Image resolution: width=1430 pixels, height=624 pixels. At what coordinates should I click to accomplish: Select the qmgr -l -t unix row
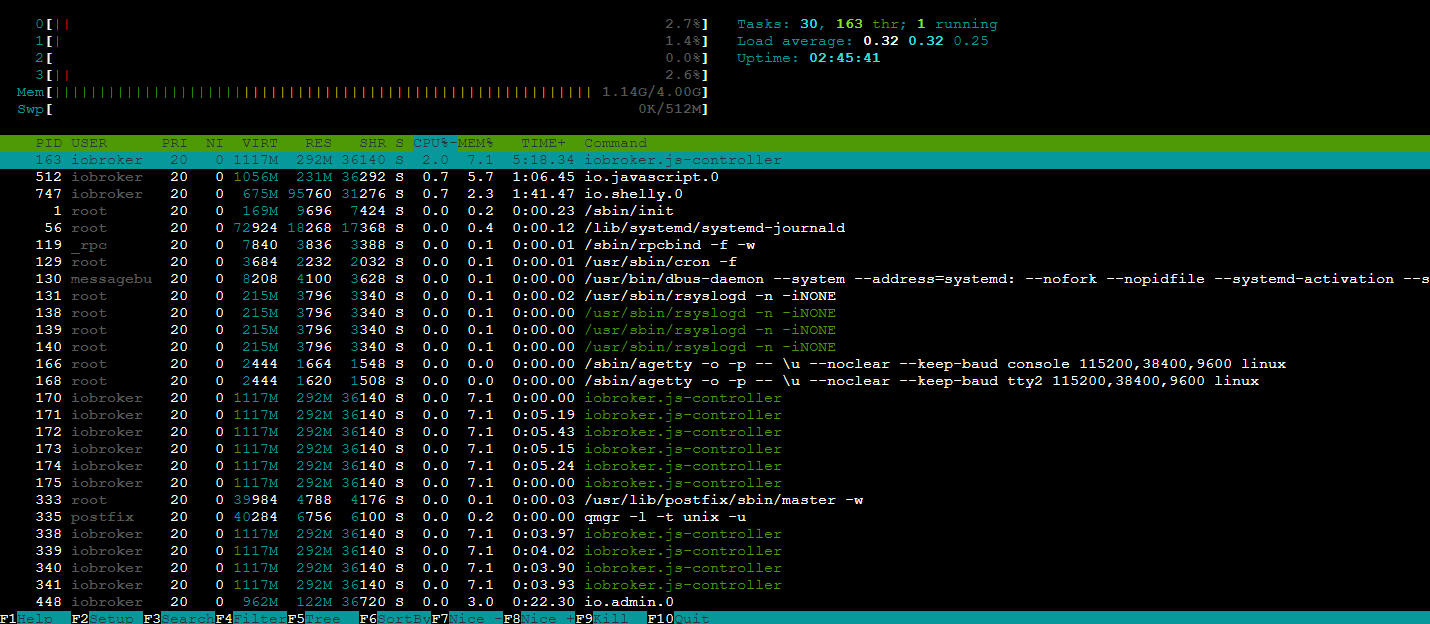coord(715,517)
